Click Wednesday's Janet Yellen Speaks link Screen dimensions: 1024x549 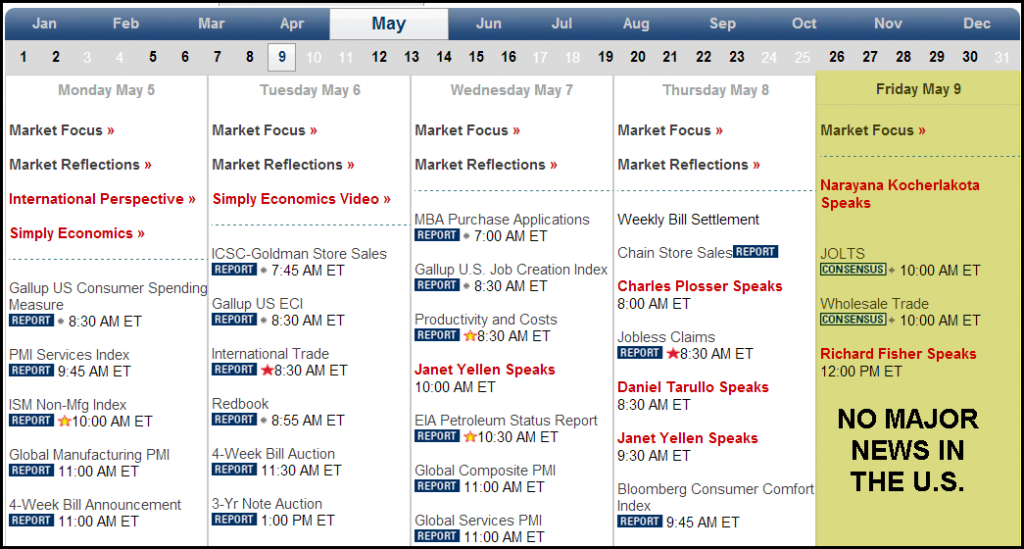pyautogui.click(x=485, y=369)
